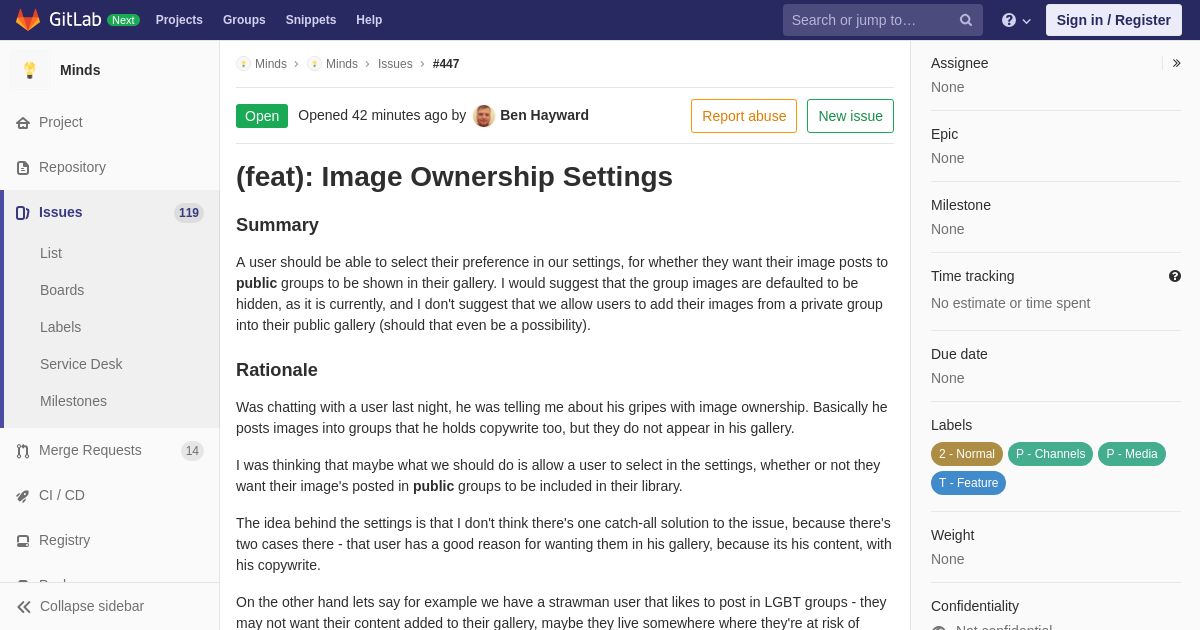Click the Minds project name in sidebar

(x=80, y=70)
